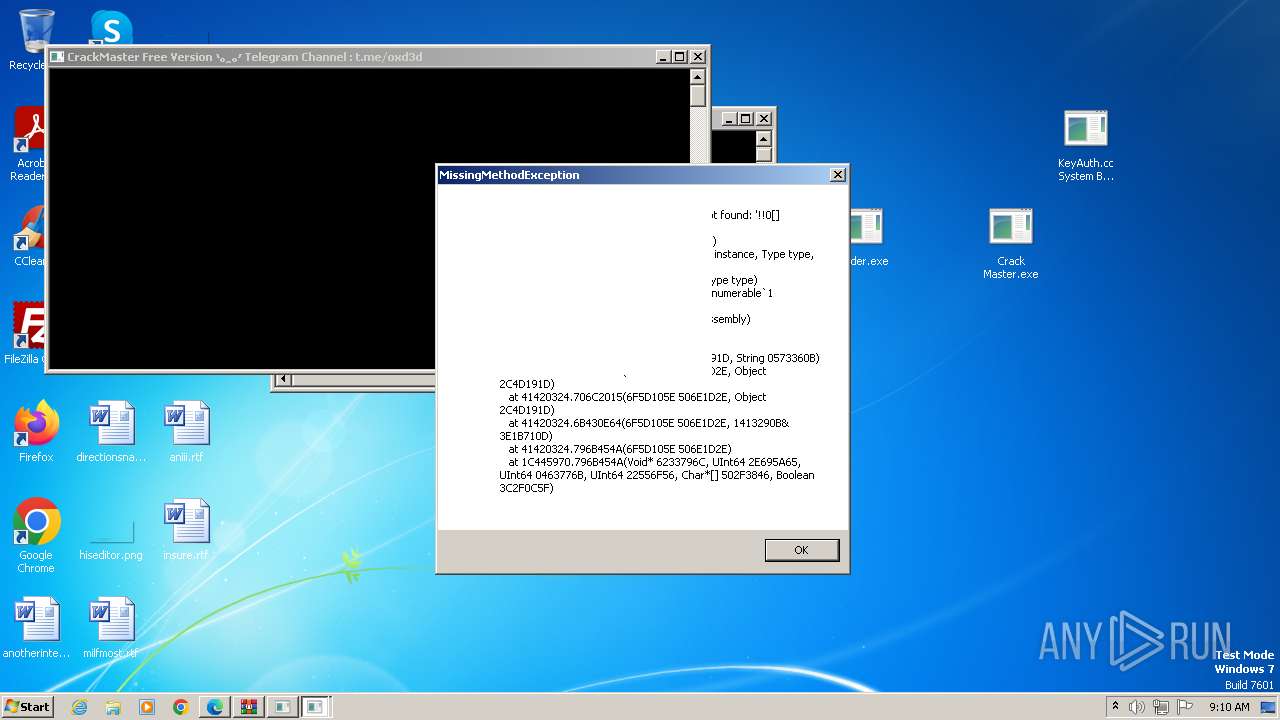Minimize the CrackMaster Free Version console window

pos(663,57)
